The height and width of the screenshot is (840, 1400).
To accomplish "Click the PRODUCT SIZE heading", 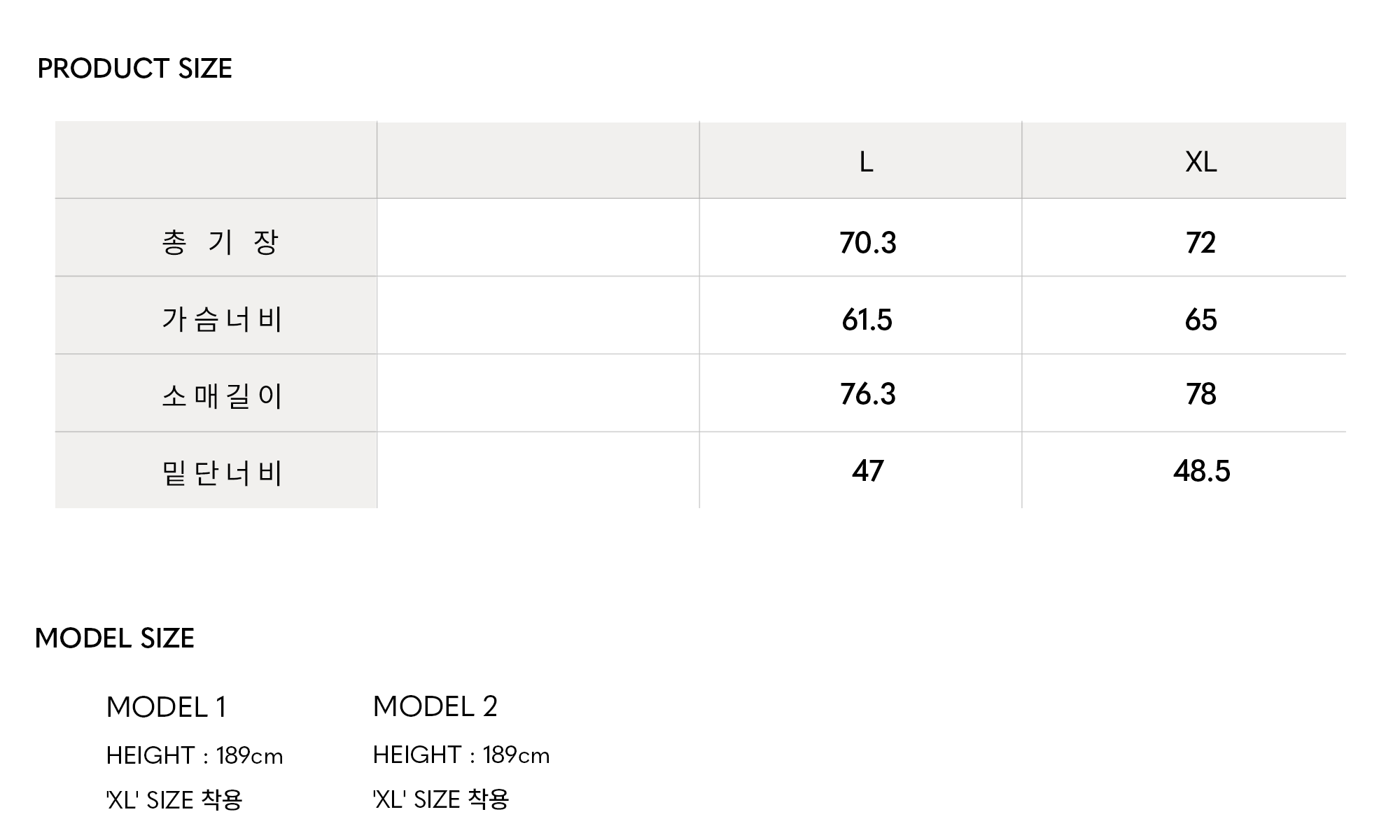I will 134,69.
